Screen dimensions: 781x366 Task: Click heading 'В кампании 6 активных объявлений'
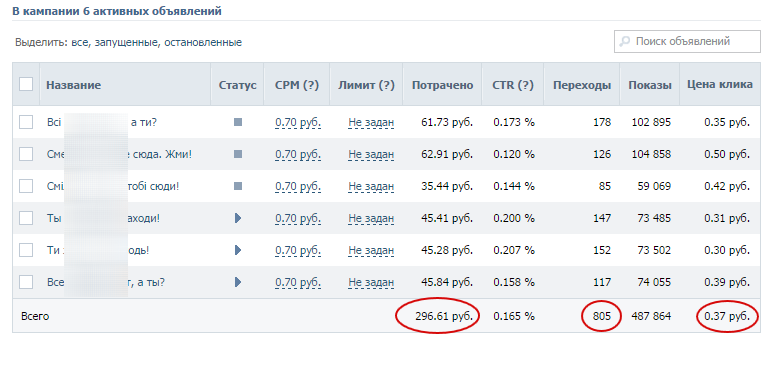117,11
